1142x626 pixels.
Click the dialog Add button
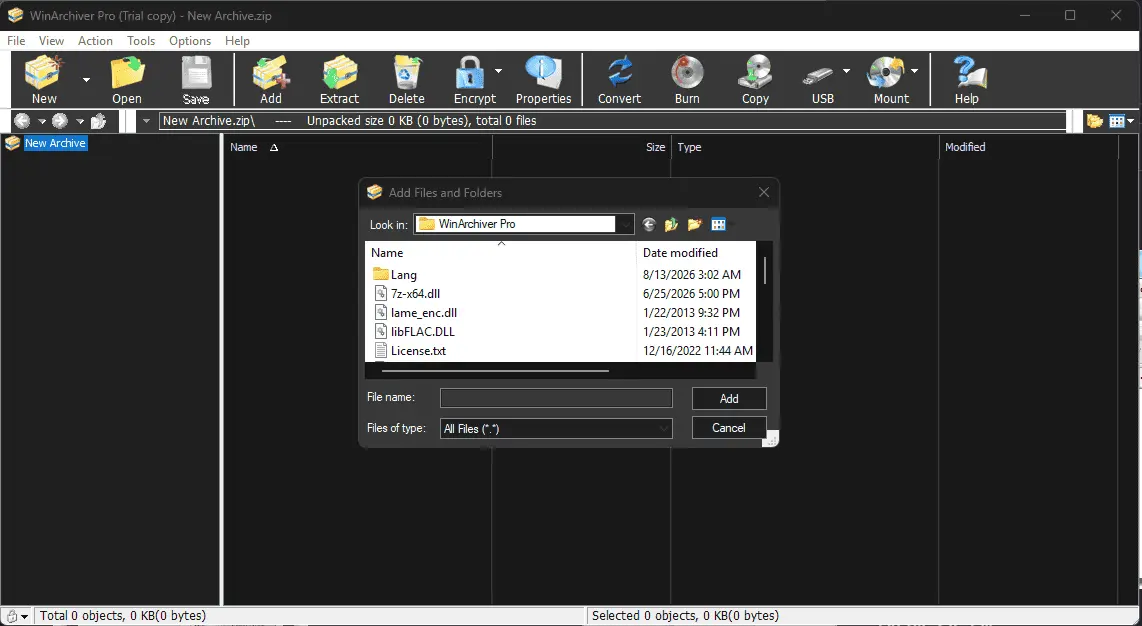[729, 398]
